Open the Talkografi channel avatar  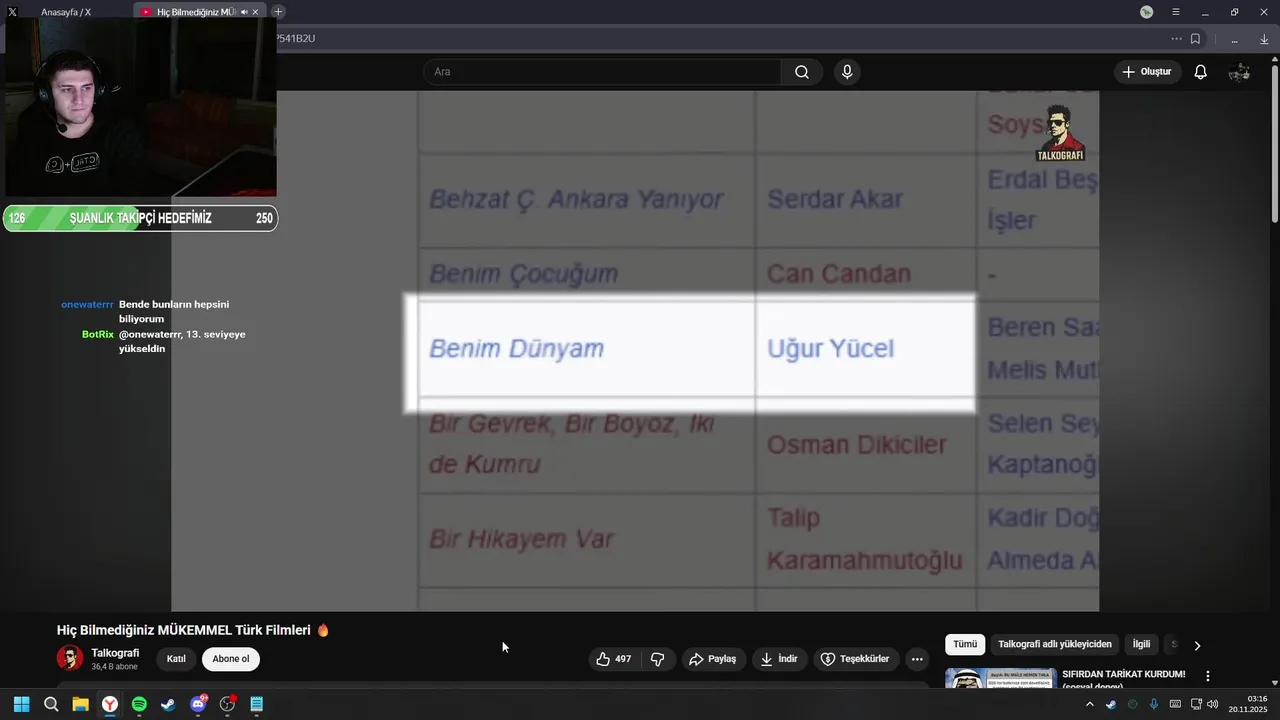click(x=70, y=659)
